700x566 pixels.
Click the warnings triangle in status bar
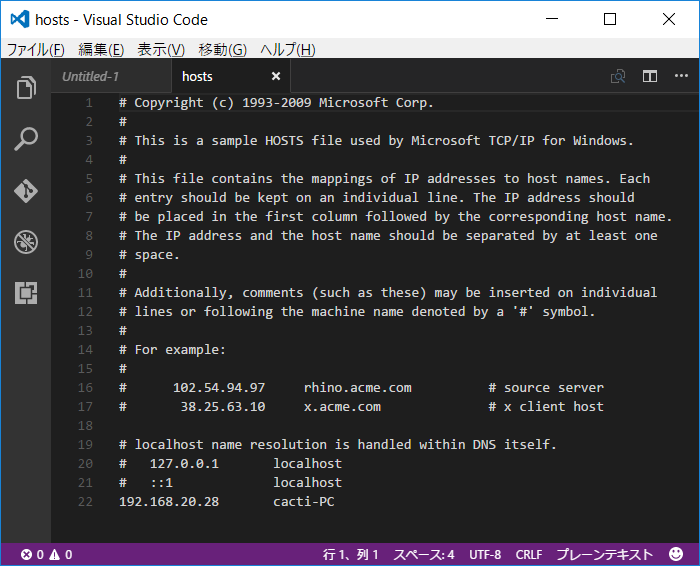click(54, 554)
